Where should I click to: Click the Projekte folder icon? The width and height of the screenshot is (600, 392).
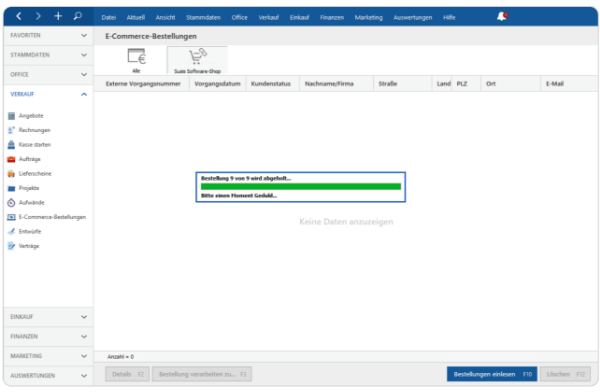point(11,188)
